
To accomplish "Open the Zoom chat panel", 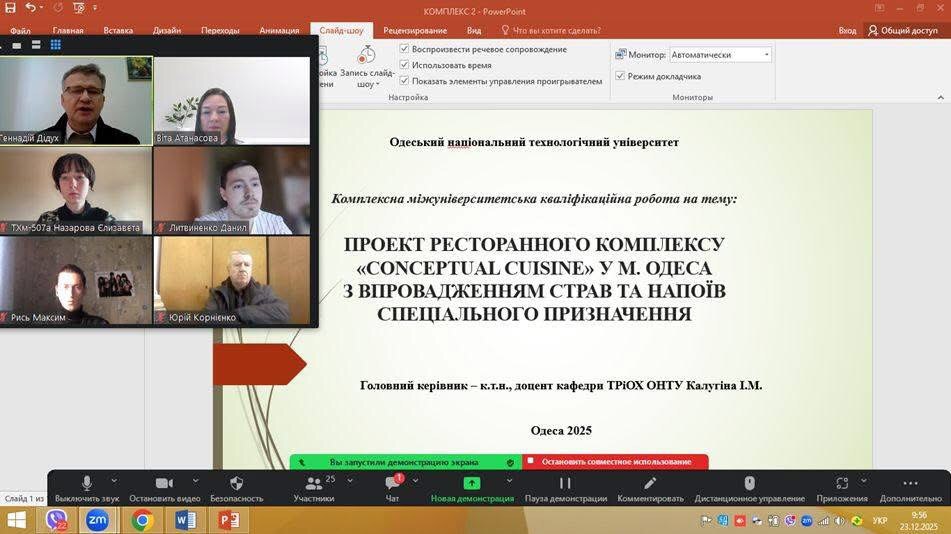I will pos(392,484).
